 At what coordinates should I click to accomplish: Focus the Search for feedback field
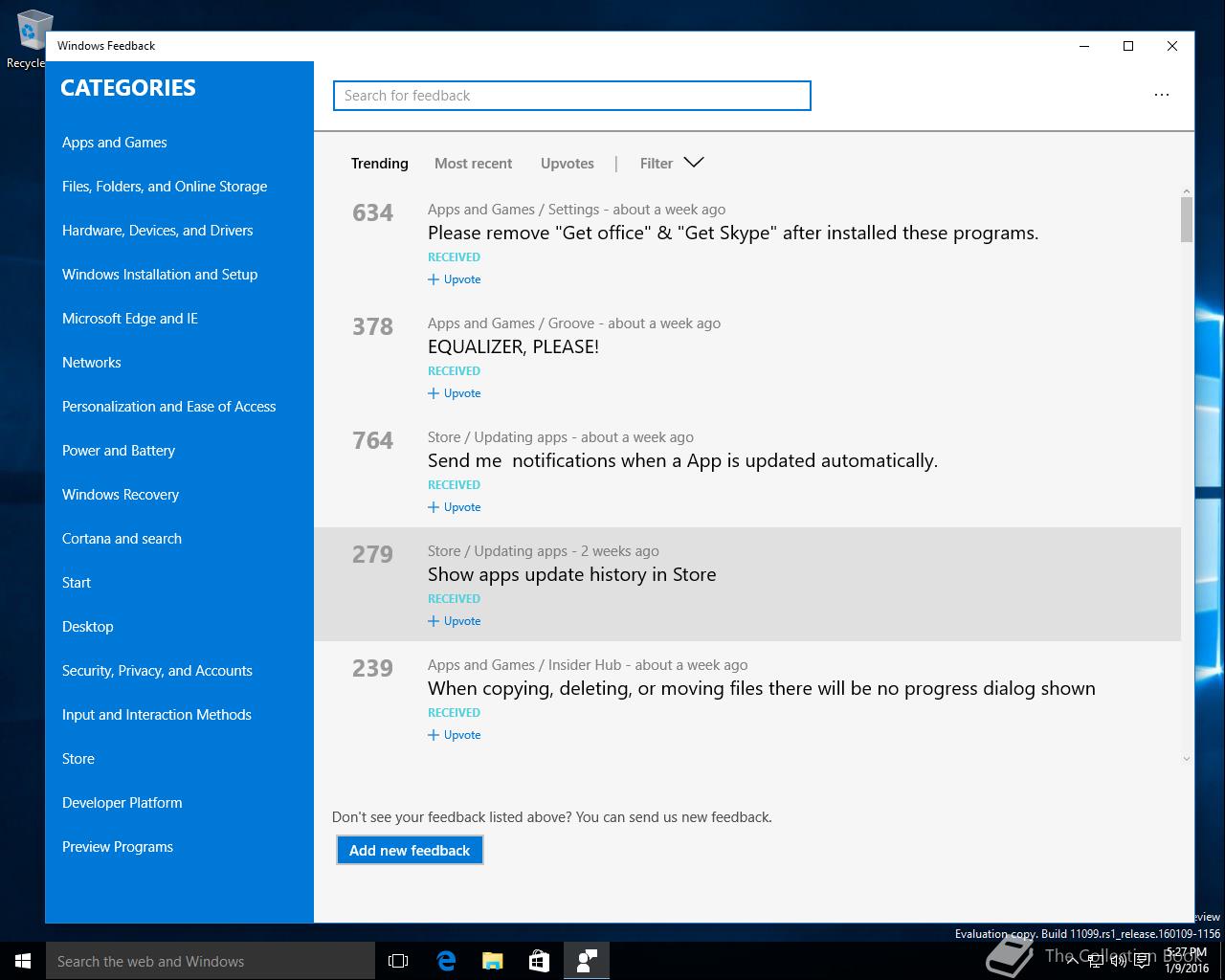click(x=571, y=96)
